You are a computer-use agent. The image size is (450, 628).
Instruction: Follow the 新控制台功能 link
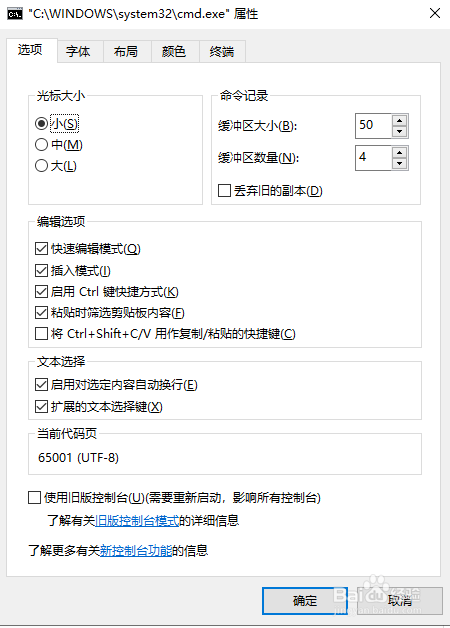point(136,550)
